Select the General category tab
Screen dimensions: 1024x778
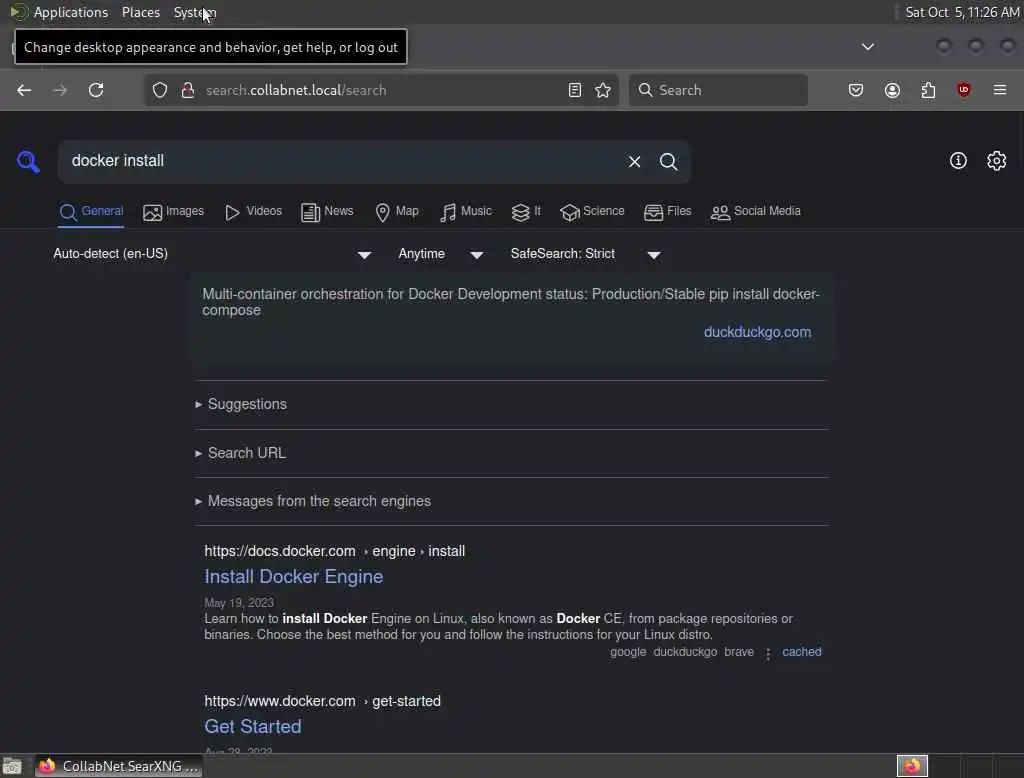[x=91, y=212]
